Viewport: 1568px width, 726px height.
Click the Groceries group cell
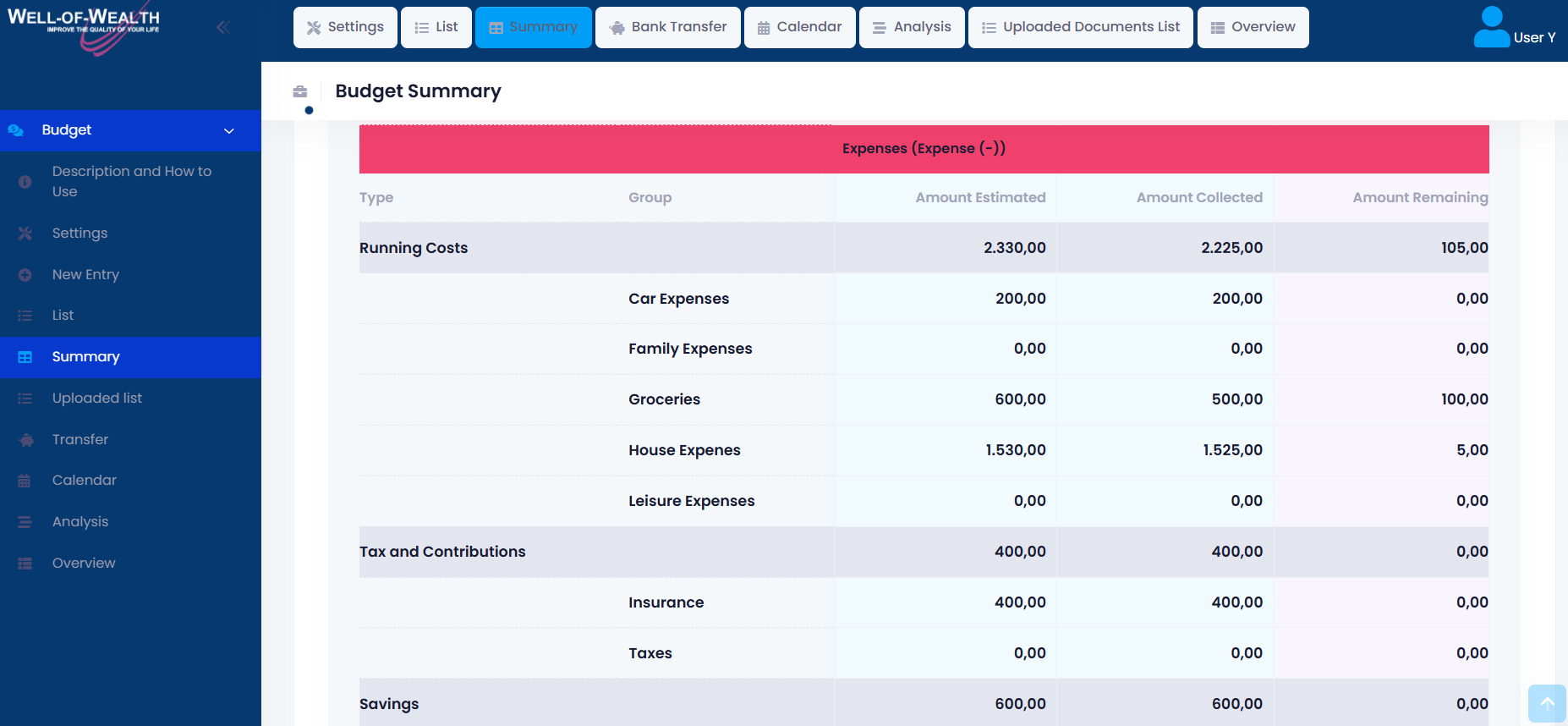(664, 399)
